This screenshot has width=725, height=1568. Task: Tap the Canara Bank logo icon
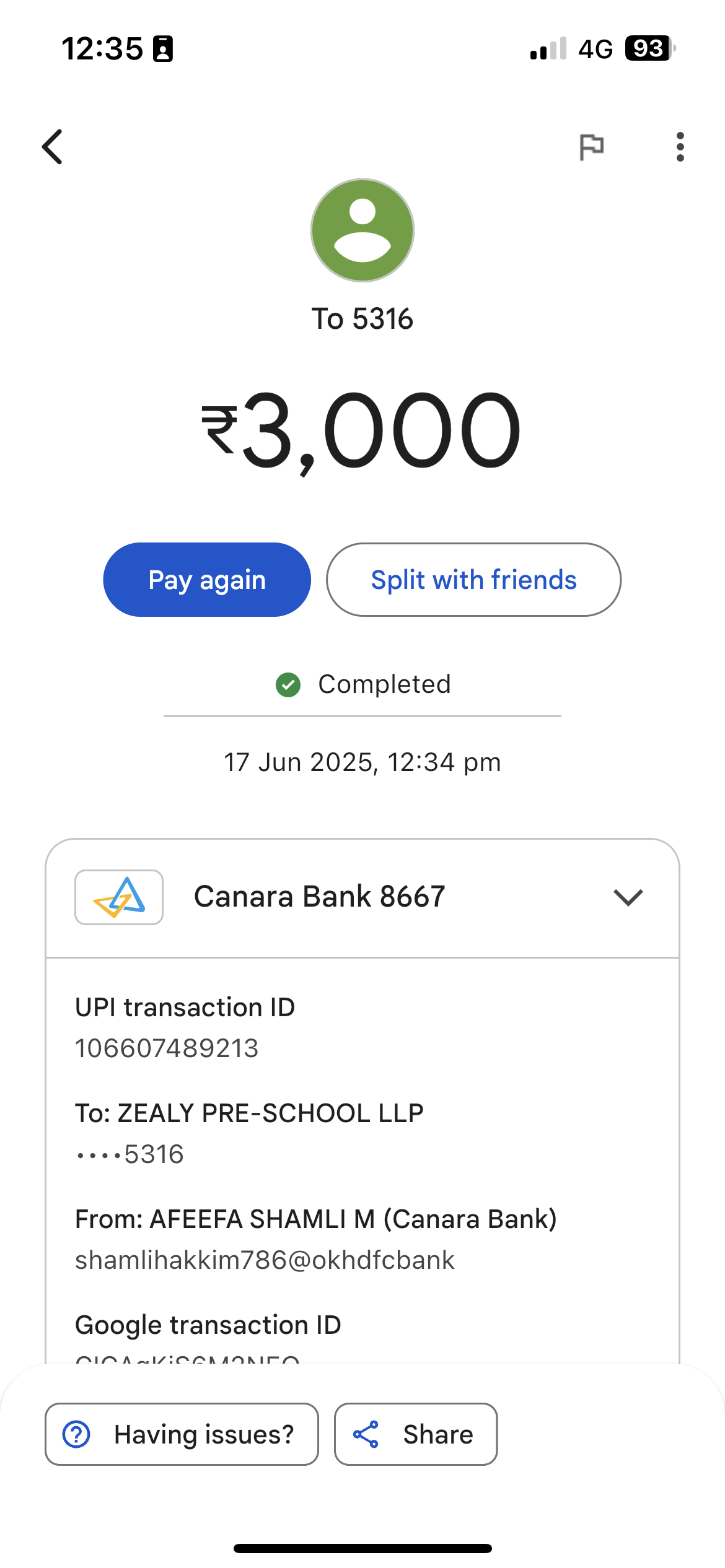119,897
